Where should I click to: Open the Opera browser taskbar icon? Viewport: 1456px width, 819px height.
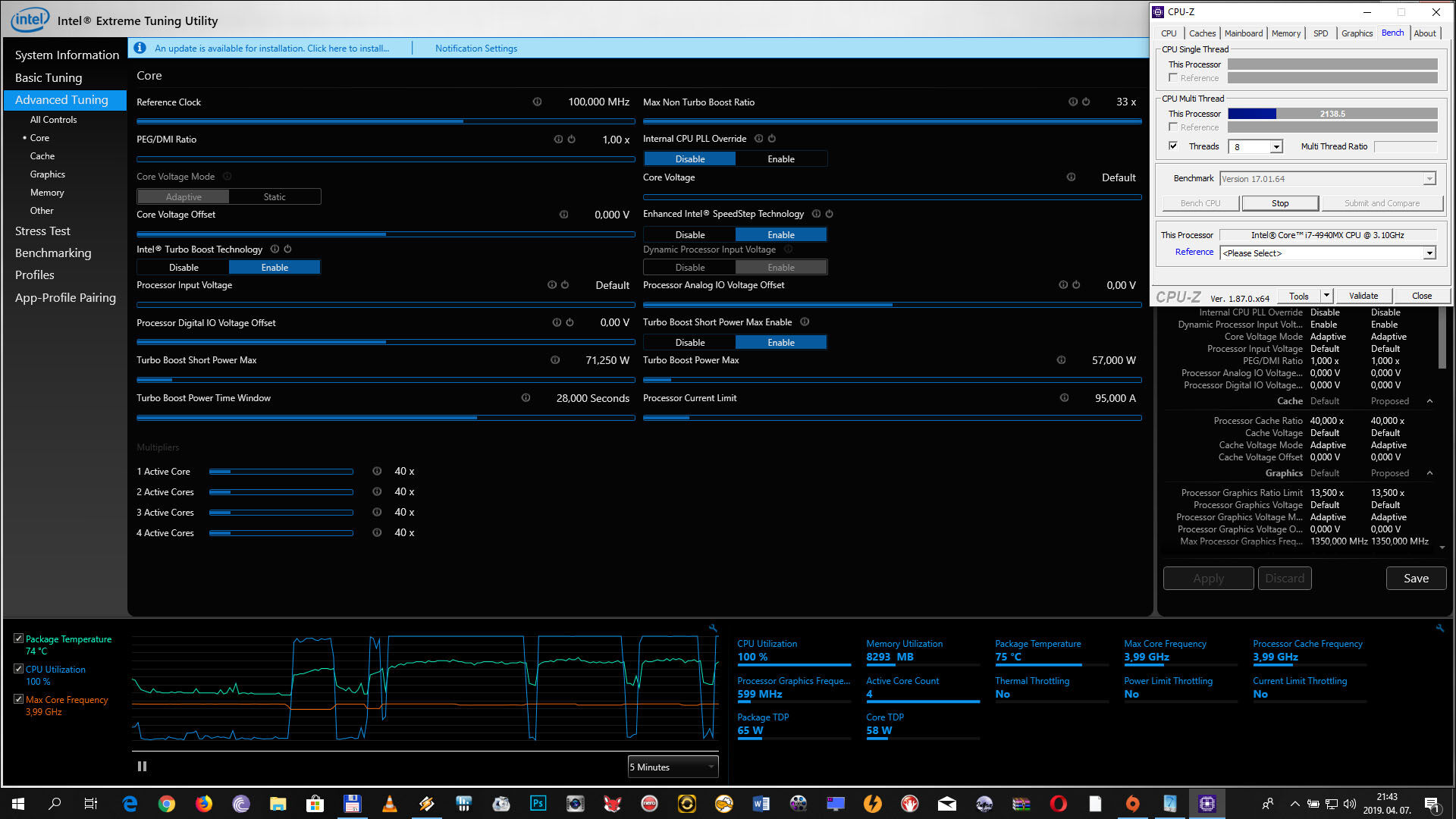tap(1059, 804)
